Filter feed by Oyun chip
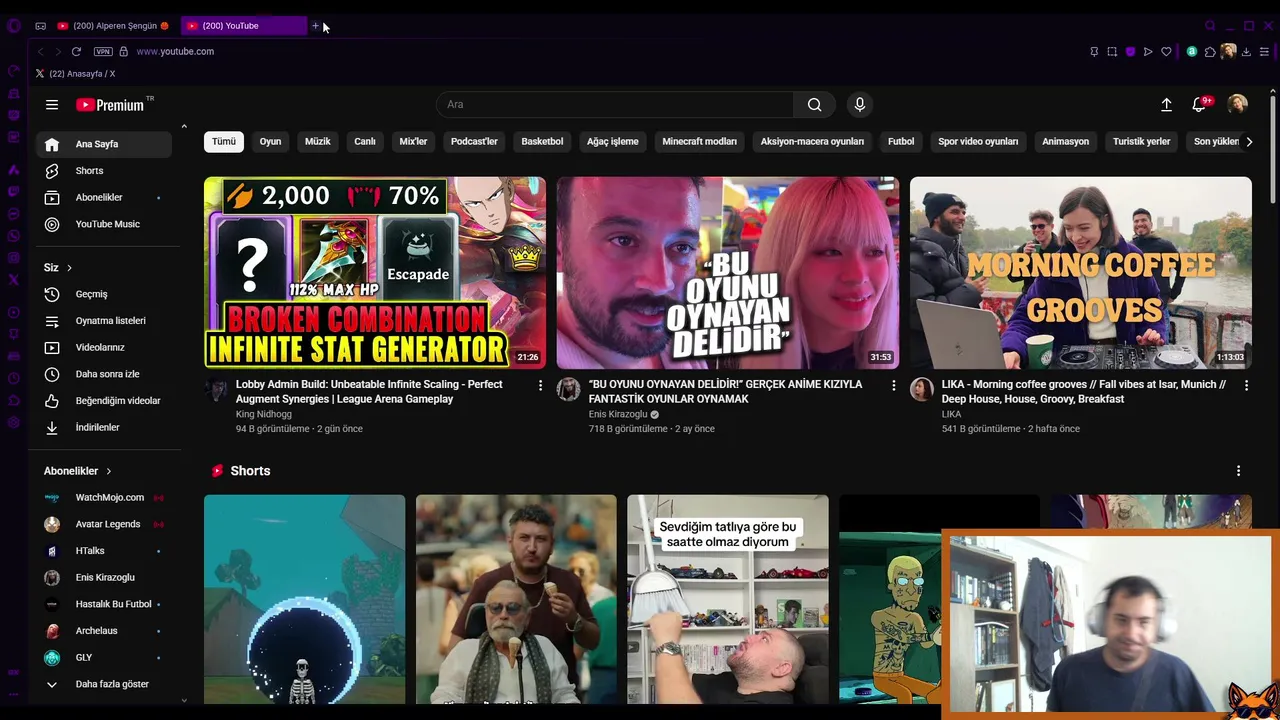The width and height of the screenshot is (1280, 720). coord(270,142)
